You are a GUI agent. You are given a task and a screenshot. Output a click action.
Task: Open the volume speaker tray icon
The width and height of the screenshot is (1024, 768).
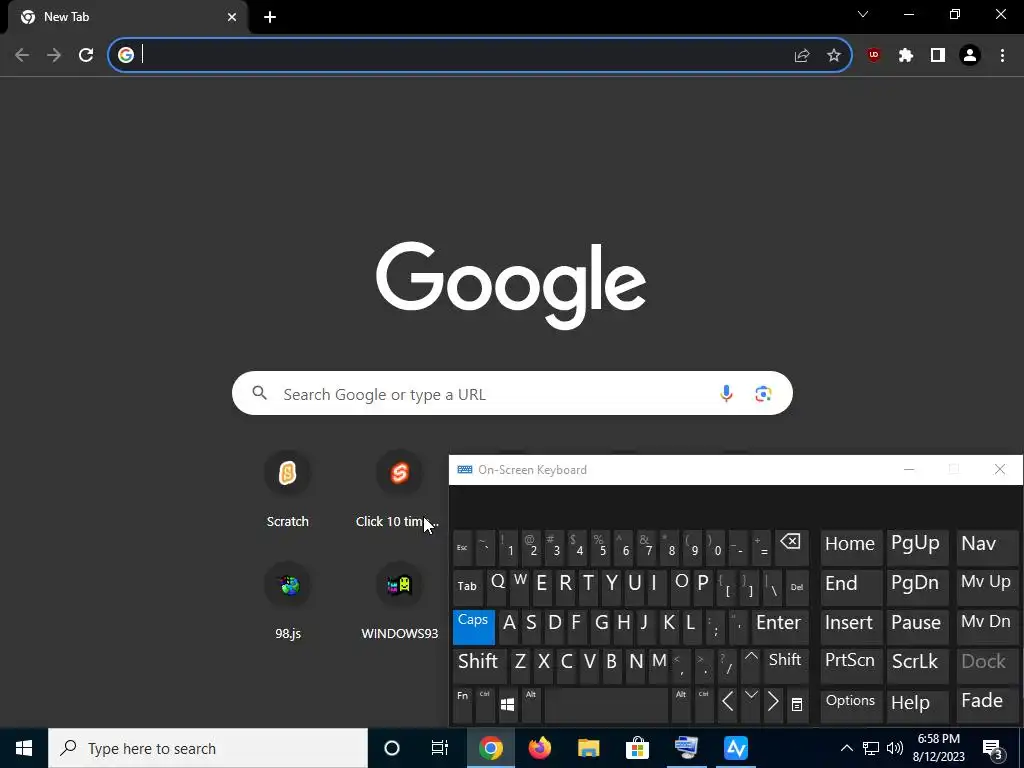(x=895, y=748)
